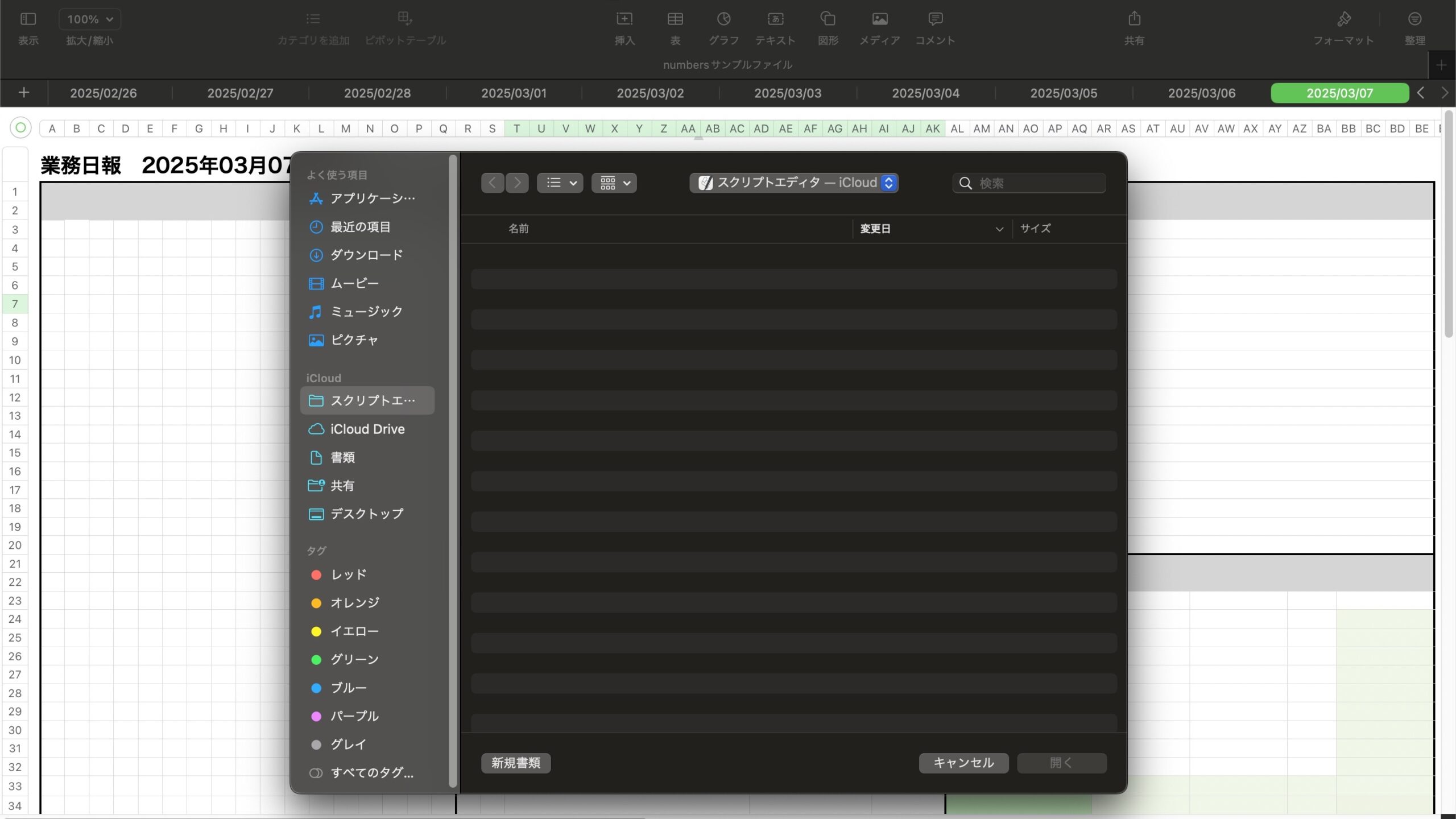Click the spreadsheet vertical scrollbar

click(x=1449, y=225)
